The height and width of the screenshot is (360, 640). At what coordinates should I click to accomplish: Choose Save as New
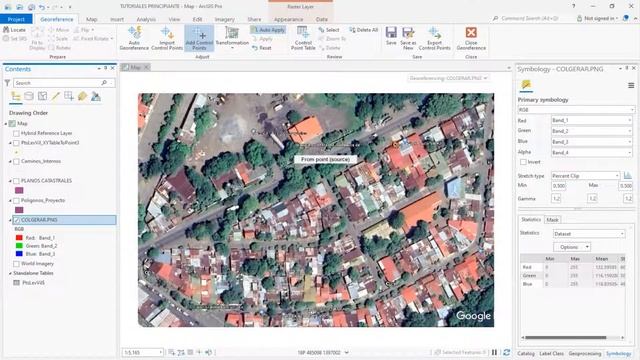tap(408, 38)
